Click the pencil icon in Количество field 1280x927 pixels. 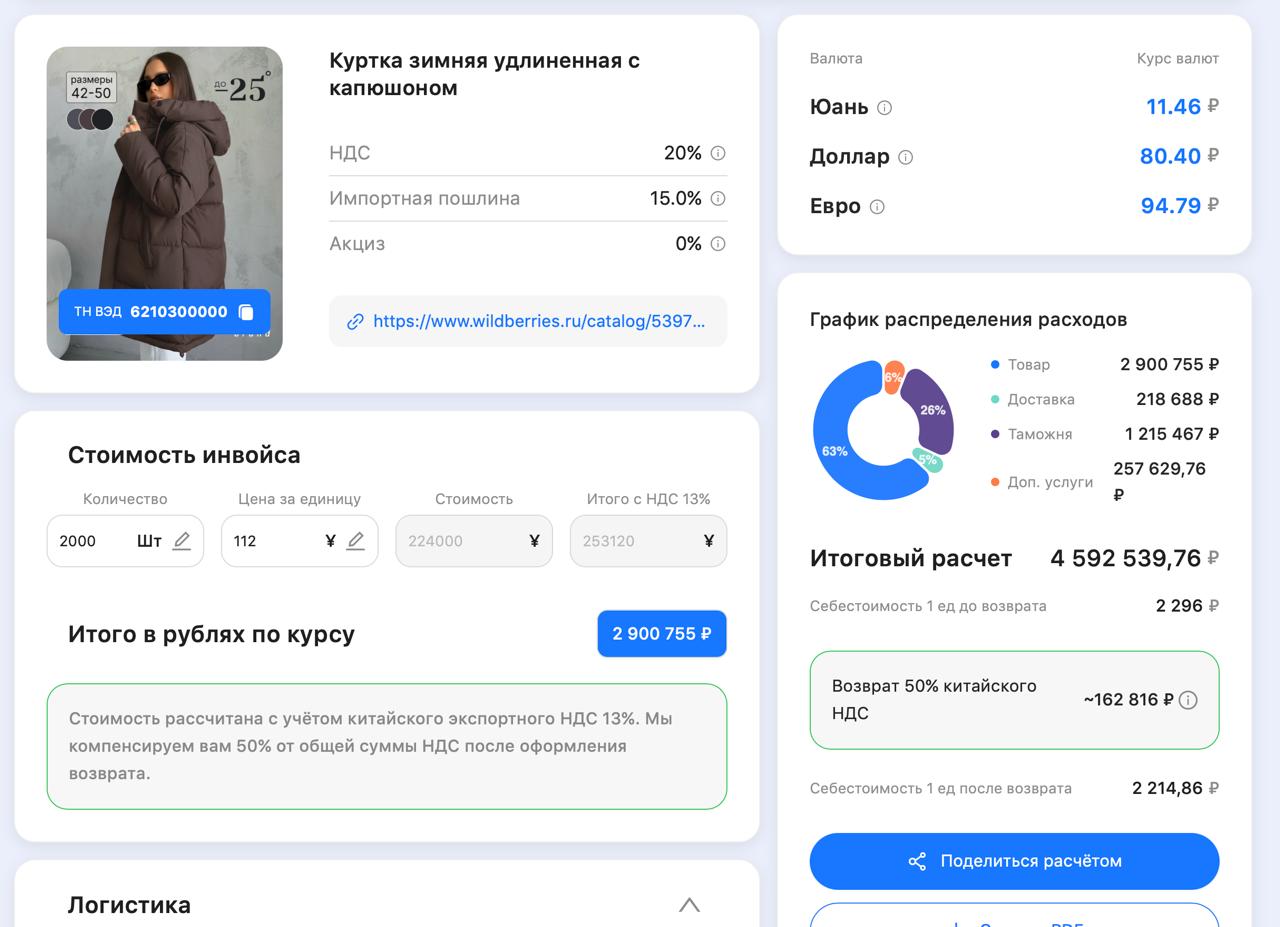(181, 541)
